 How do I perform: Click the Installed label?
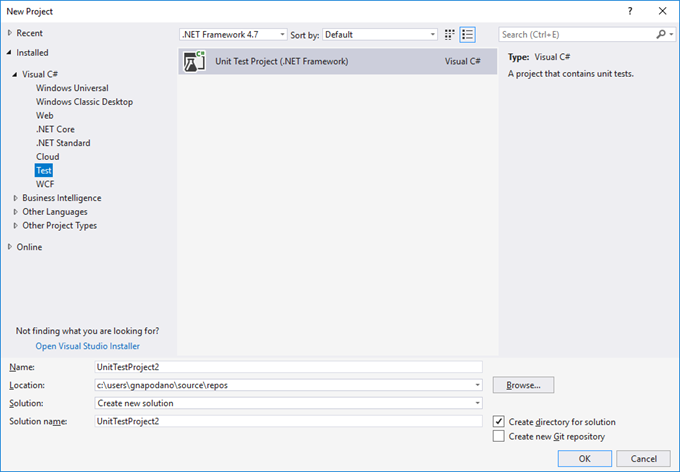click(x=32, y=53)
